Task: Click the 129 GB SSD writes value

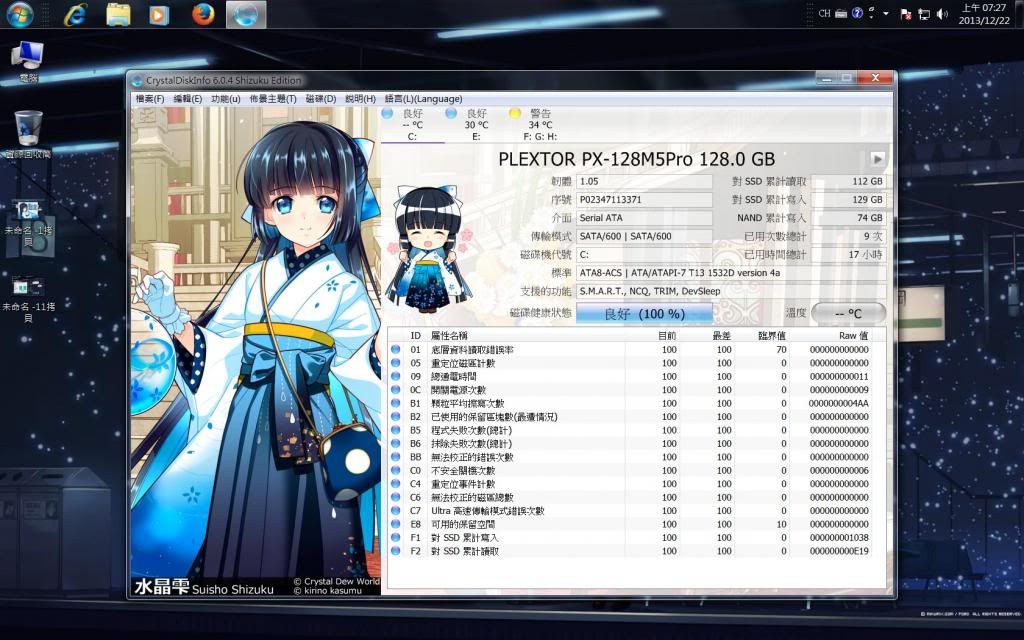Action: [848, 200]
